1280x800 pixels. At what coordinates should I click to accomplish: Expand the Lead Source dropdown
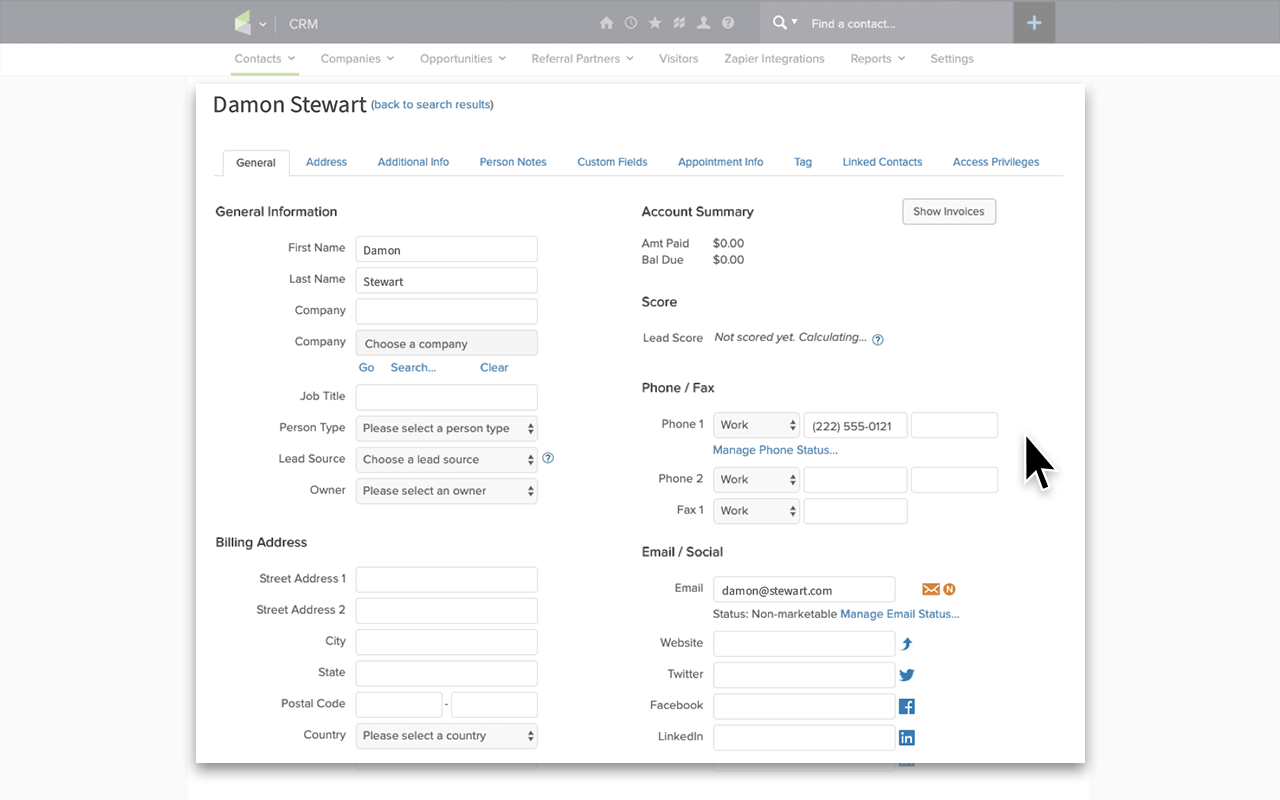446,459
